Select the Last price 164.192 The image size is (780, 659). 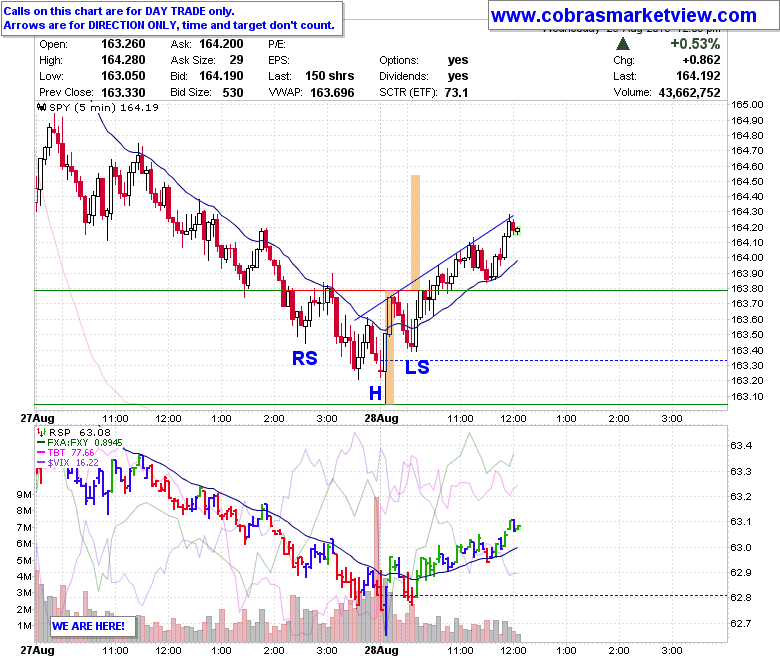click(x=698, y=76)
